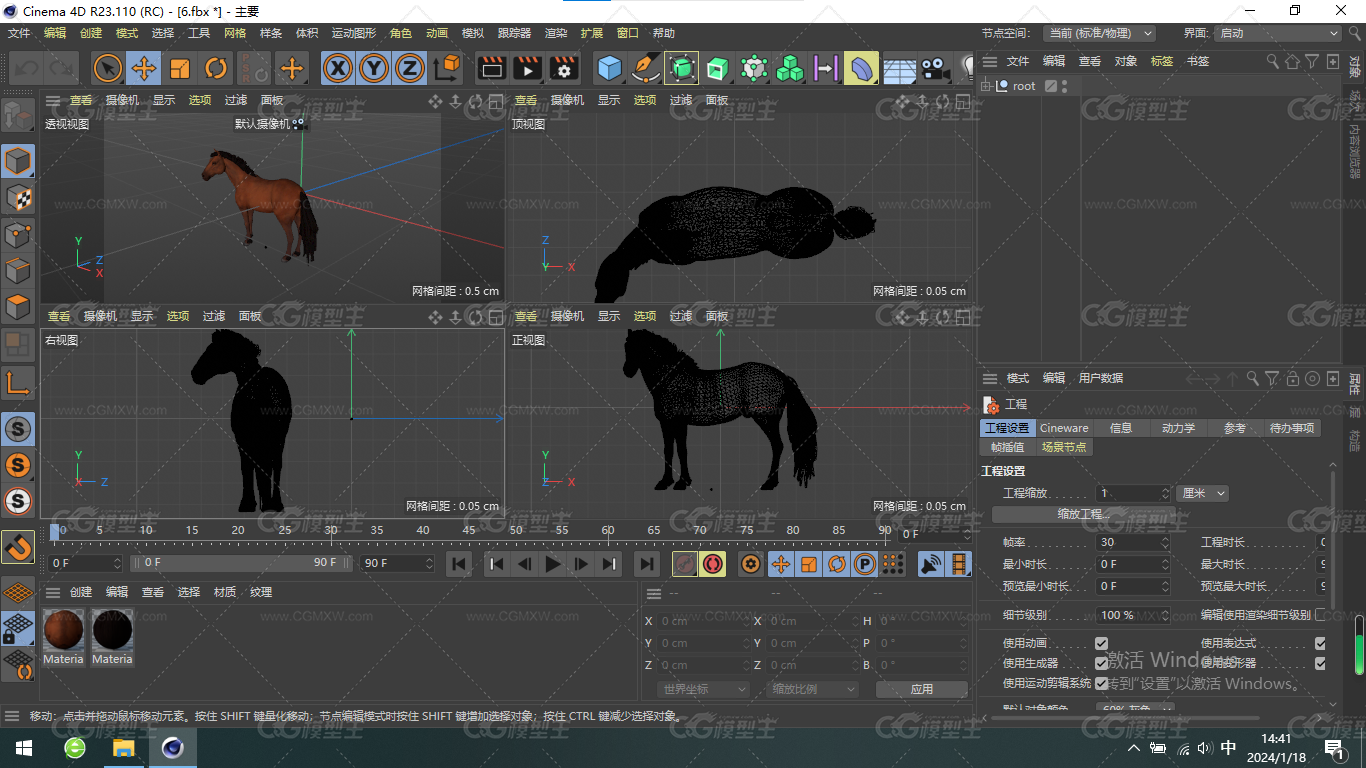
Task: Click the 帧率 stepper arrows
Action: click(1164, 542)
